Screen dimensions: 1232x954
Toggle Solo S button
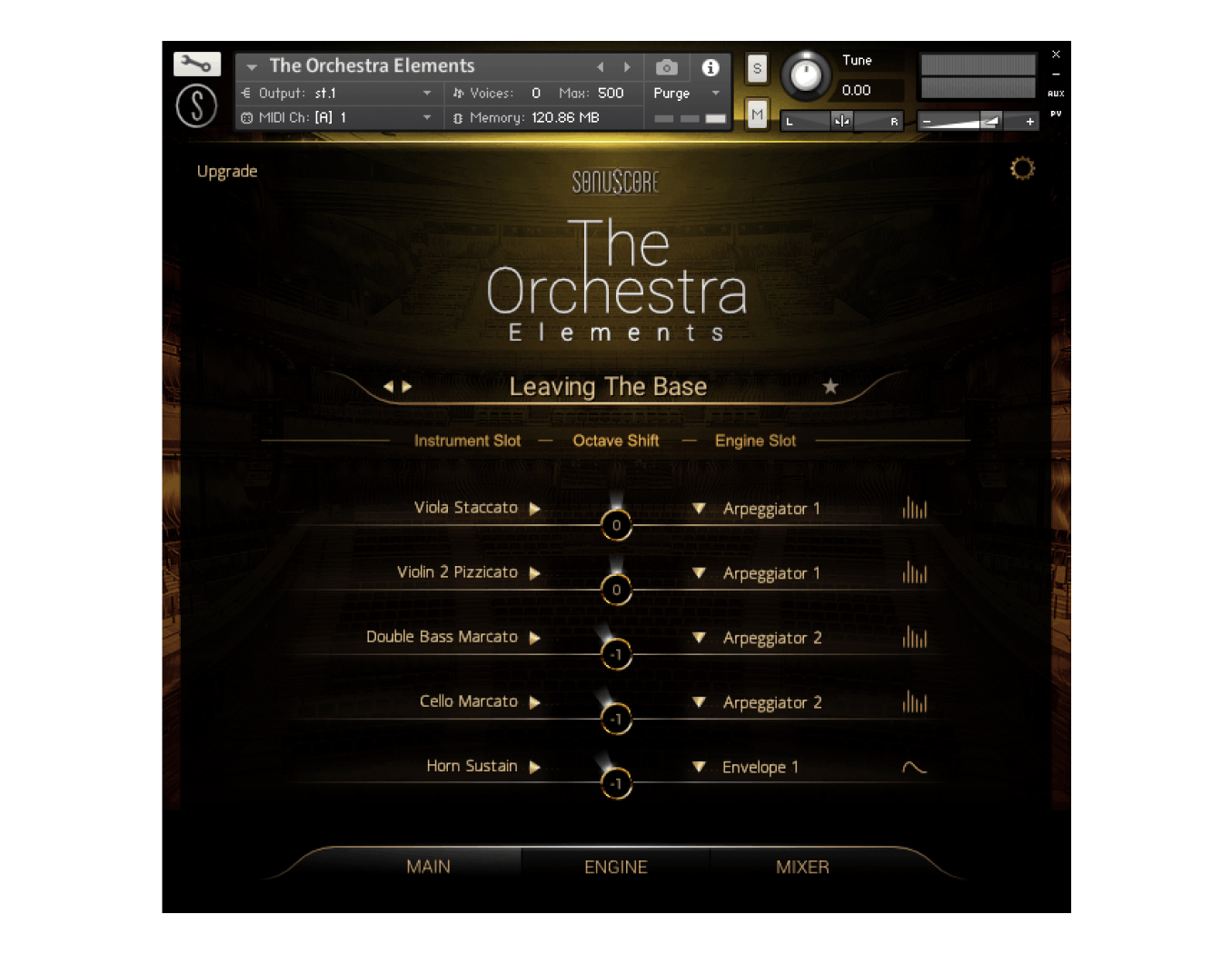click(x=757, y=68)
